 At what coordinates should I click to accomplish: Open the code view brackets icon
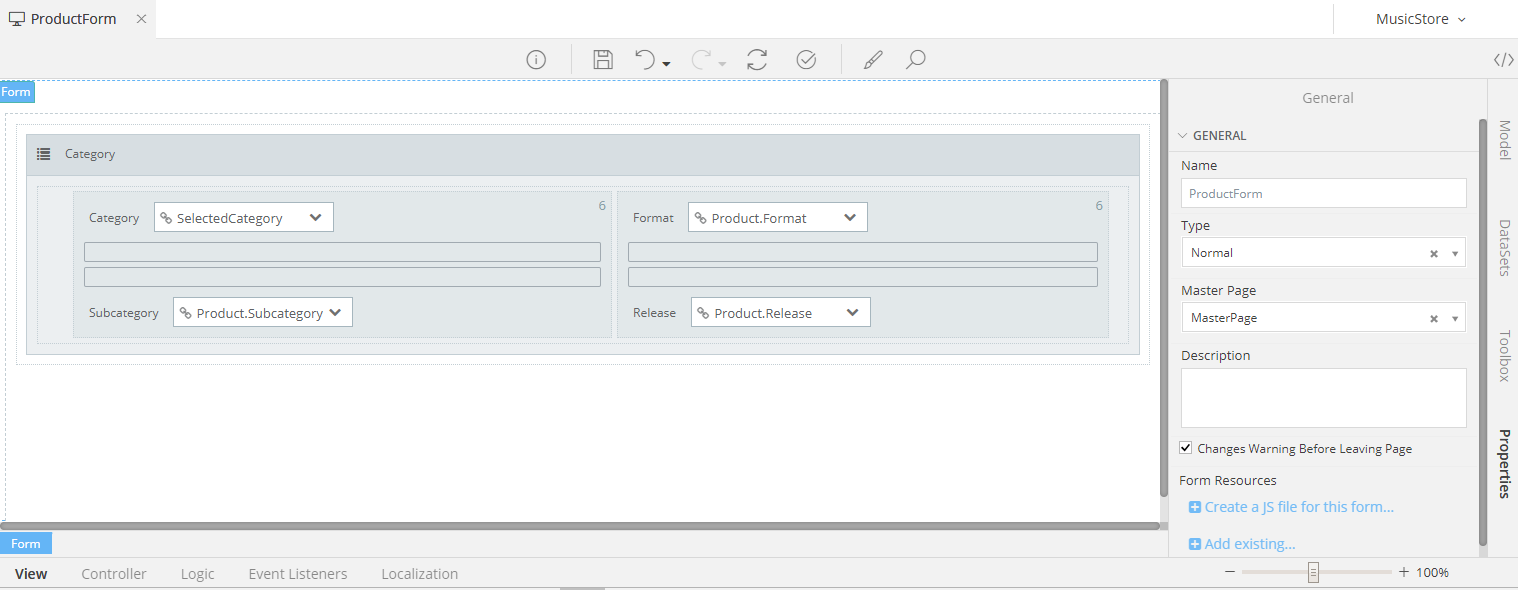click(1503, 60)
